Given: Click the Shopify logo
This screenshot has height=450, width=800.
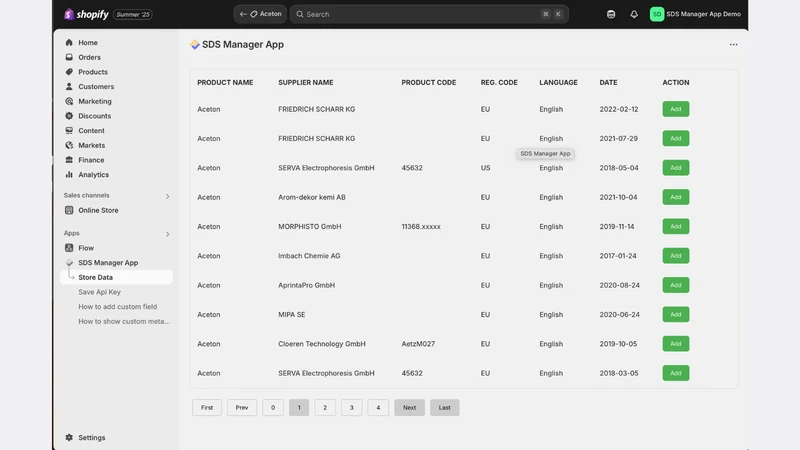Looking at the screenshot, I should [x=87, y=14].
